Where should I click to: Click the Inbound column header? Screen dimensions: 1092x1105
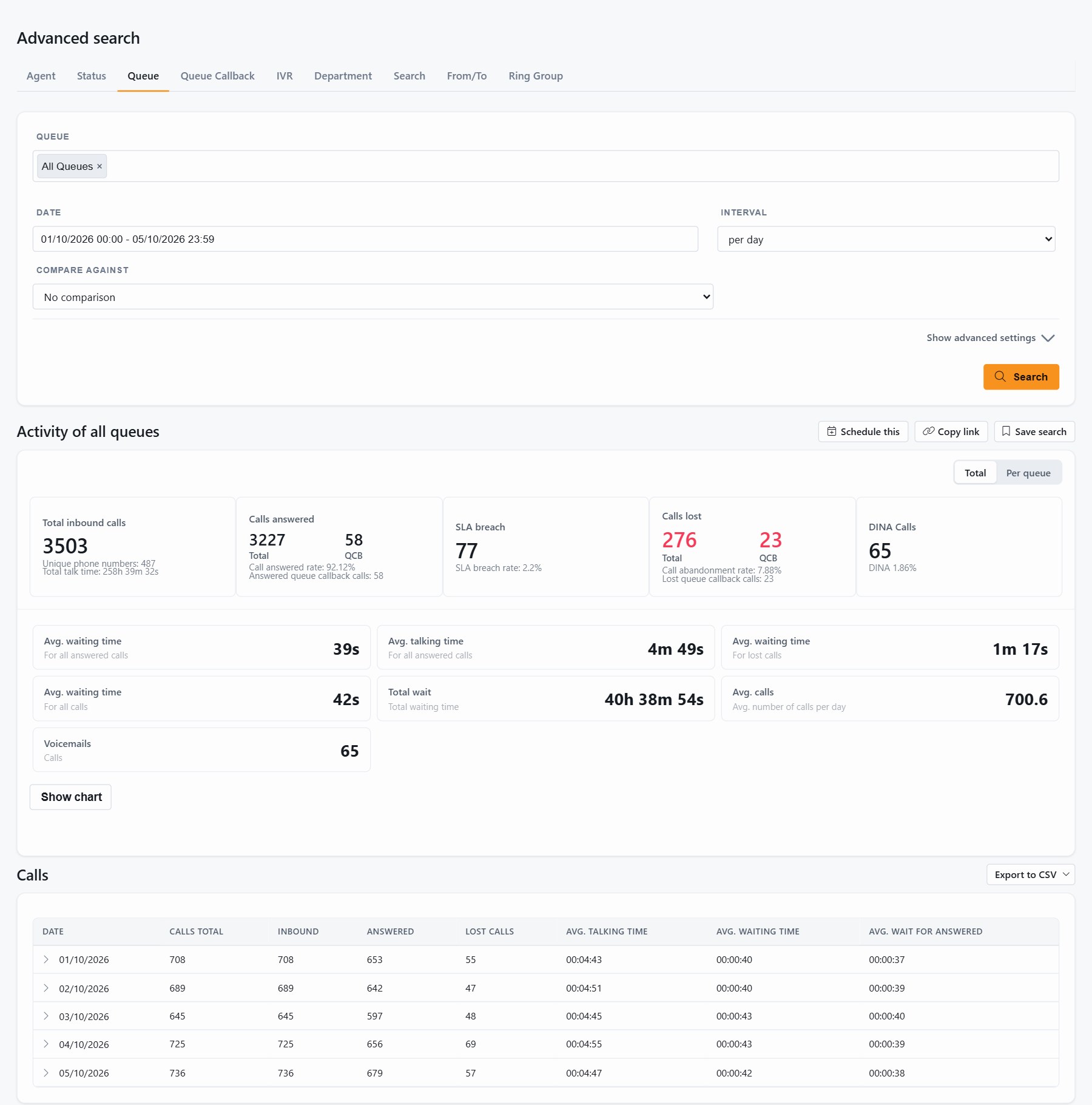point(298,931)
